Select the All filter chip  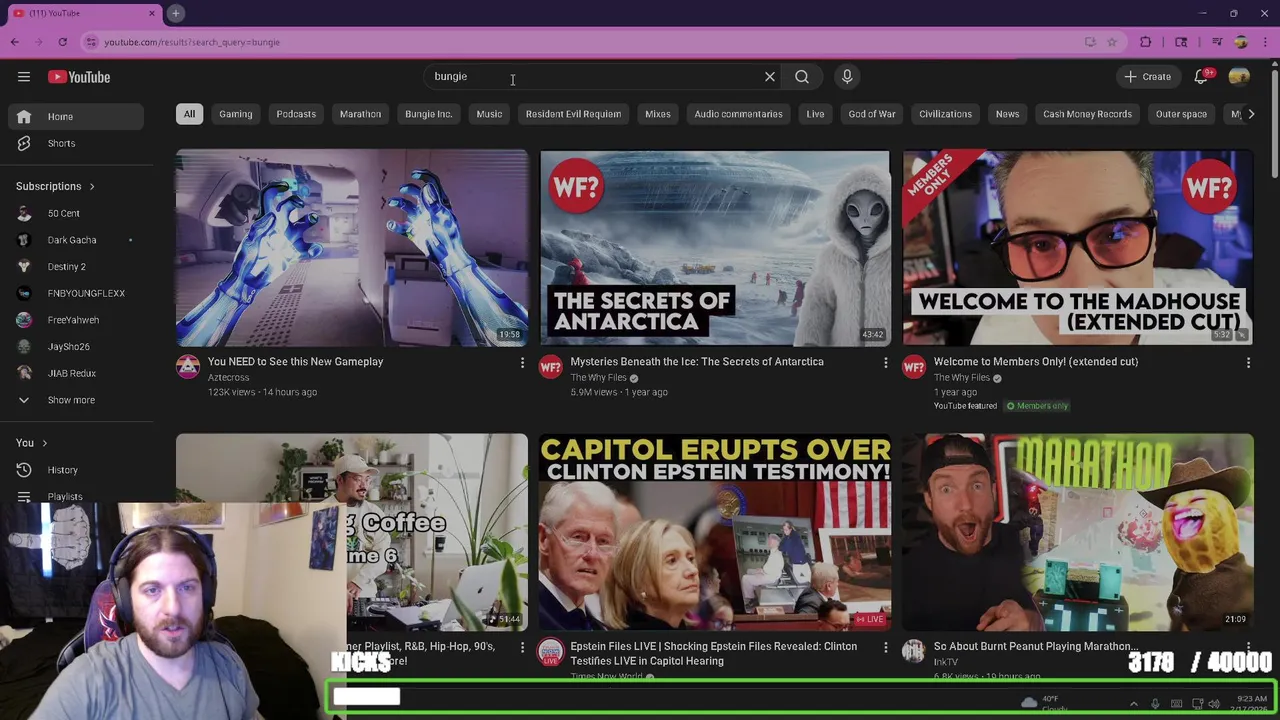(189, 114)
